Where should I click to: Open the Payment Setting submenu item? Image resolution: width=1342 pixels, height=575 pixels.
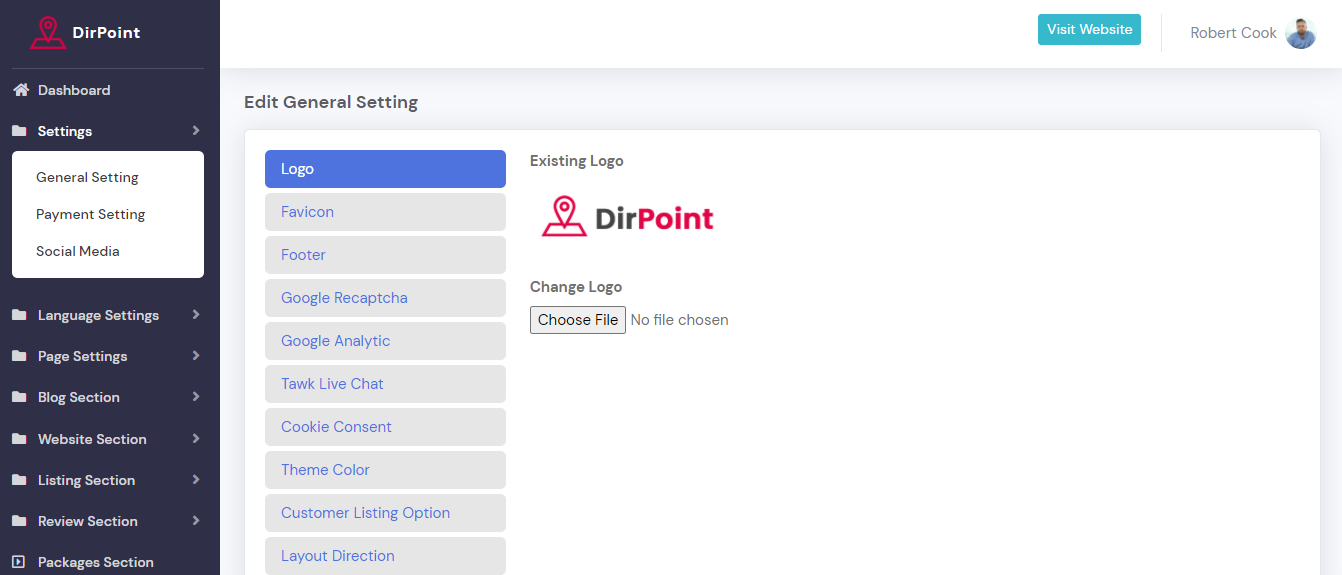click(x=91, y=214)
